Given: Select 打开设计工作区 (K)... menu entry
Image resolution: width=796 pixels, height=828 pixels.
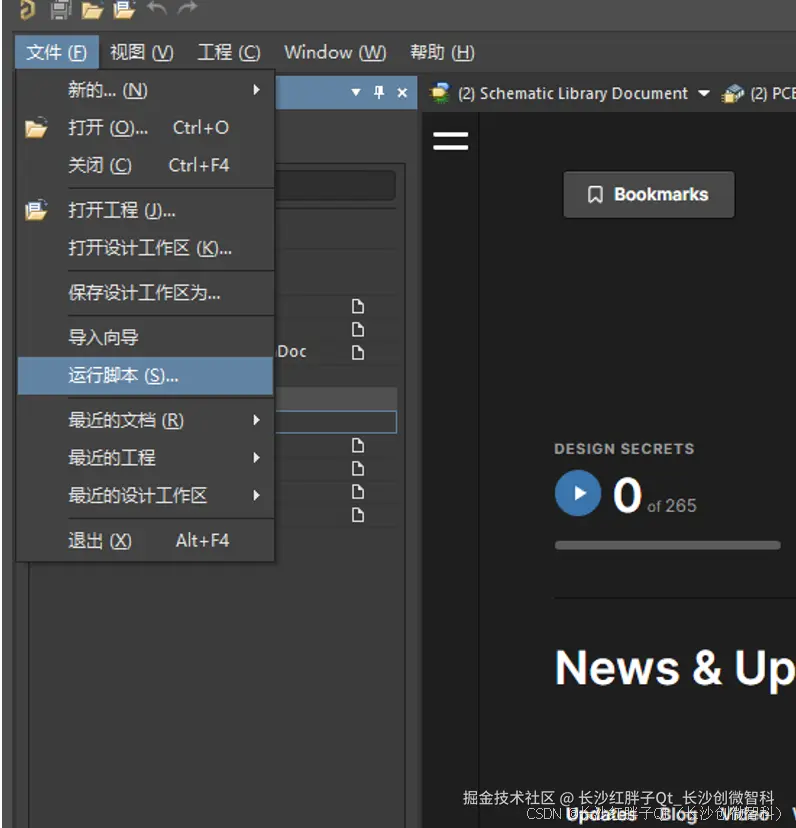Looking at the screenshot, I should 145,248.
